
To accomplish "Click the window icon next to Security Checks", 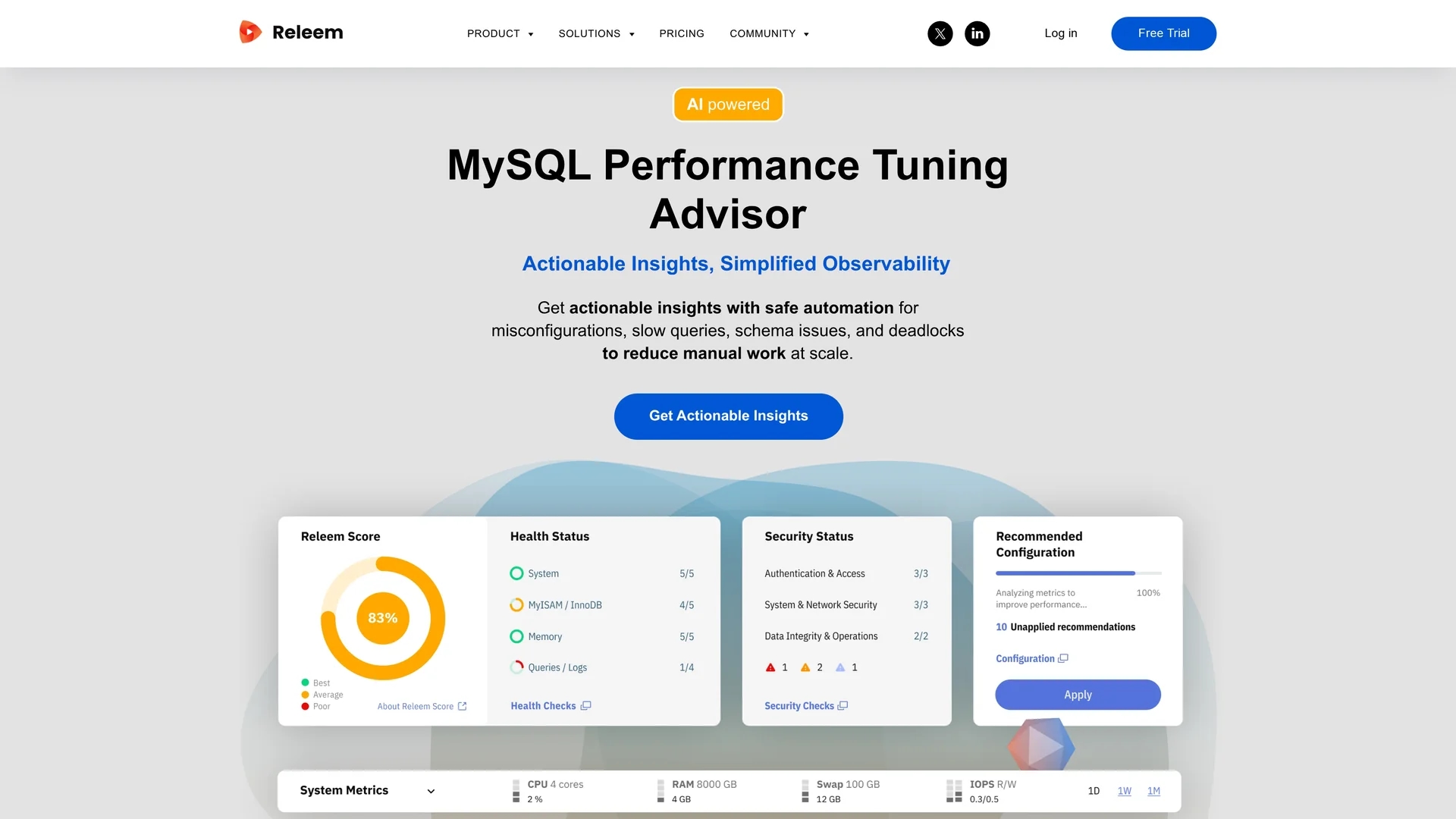I will click(x=843, y=706).
